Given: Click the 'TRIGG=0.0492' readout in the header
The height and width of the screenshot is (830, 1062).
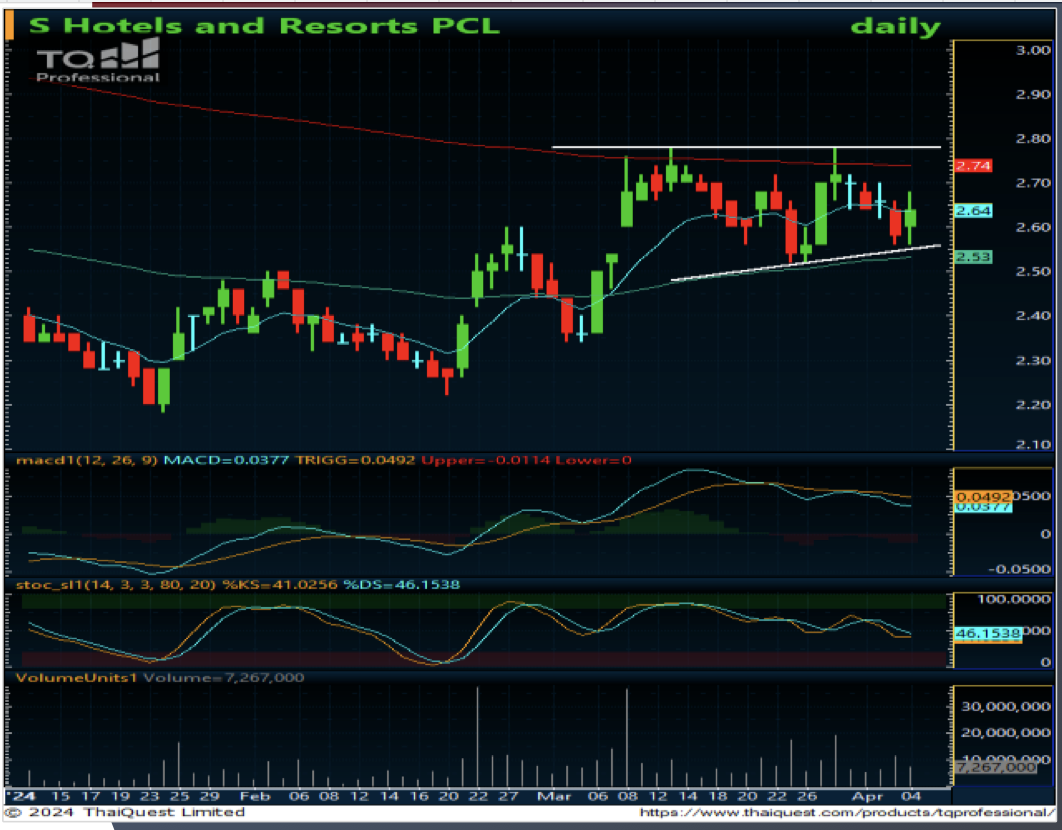Looking at the screenshot, I should [354, 460].
